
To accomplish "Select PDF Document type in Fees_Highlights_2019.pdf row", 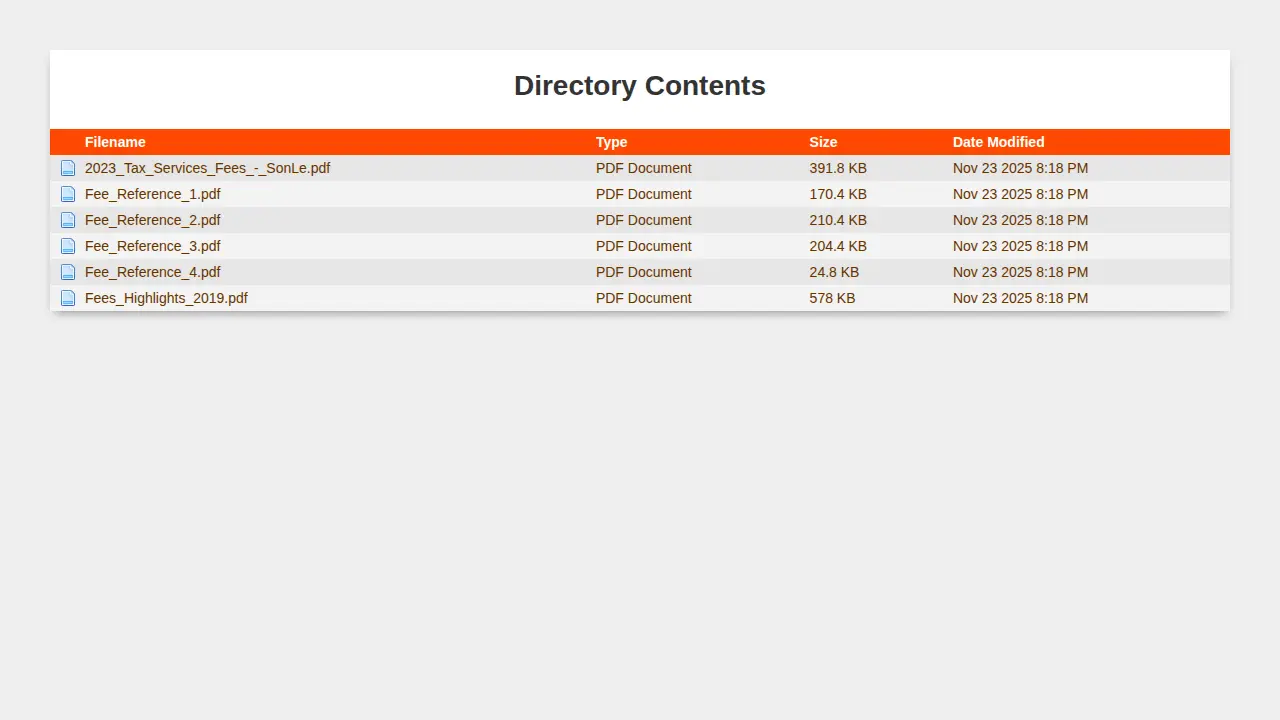I will pyautogui.click(x=644, y=298).
